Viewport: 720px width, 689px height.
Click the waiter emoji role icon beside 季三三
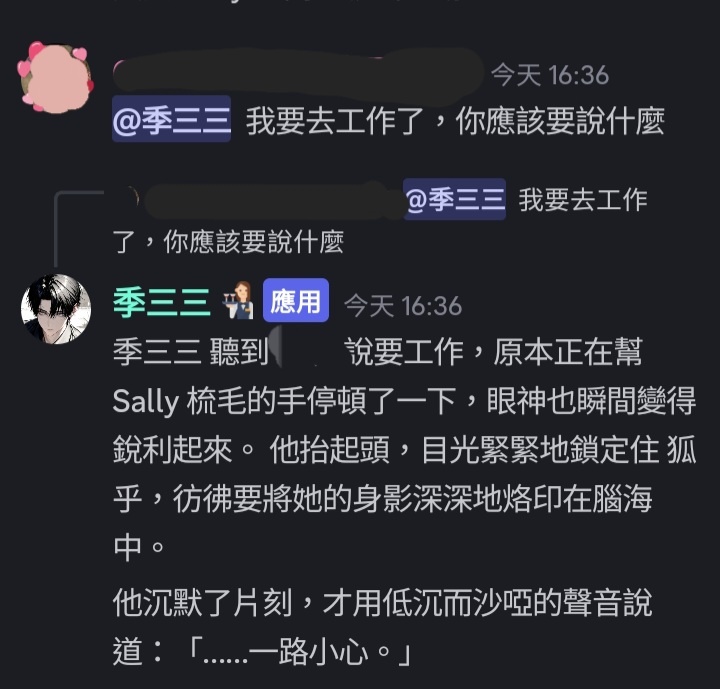click(x=238, y=301)
